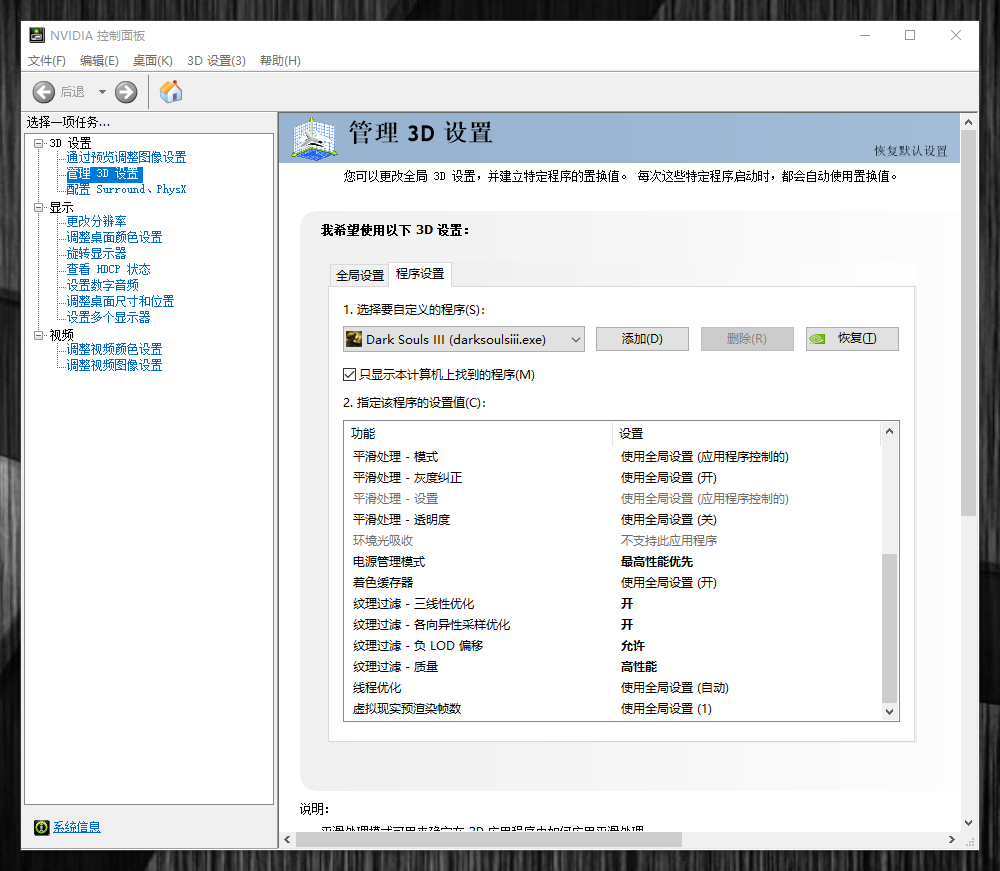Toggle 只显示本计算机上找到的程序 checkbox
This screenshot has height=871, width=1000.
click(x=349, y=374)
